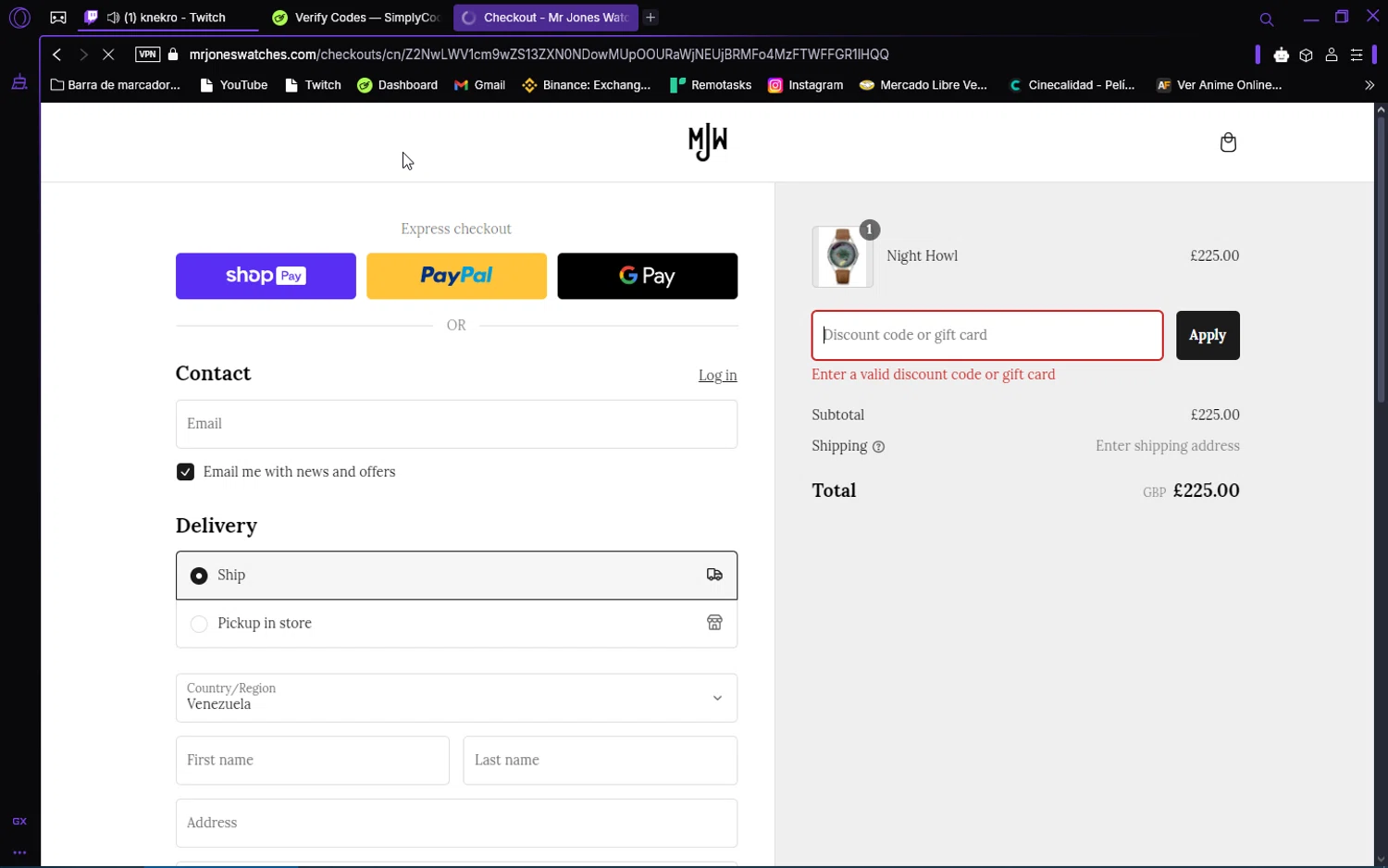Viewport: 1388px width, 868px height.
Task: Switch to Verify Codes SimplyCodes tab
Action: [356, 18]
